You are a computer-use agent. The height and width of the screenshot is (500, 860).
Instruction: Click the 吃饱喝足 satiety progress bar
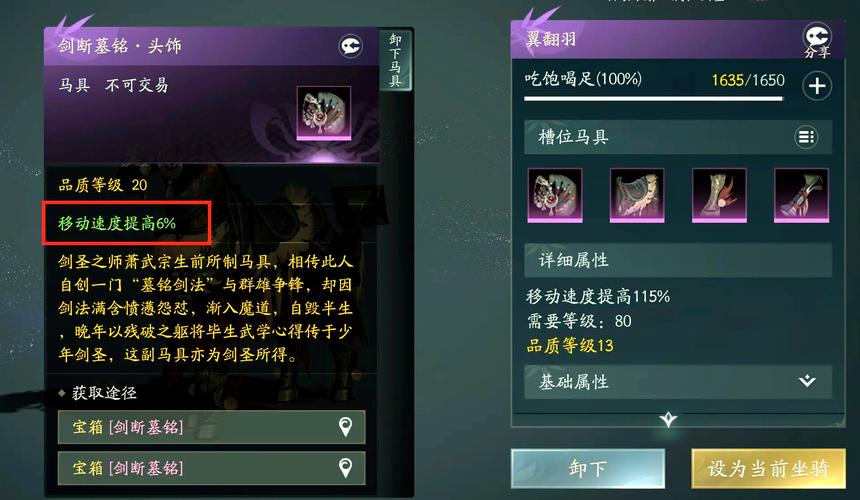click(654, 99)
